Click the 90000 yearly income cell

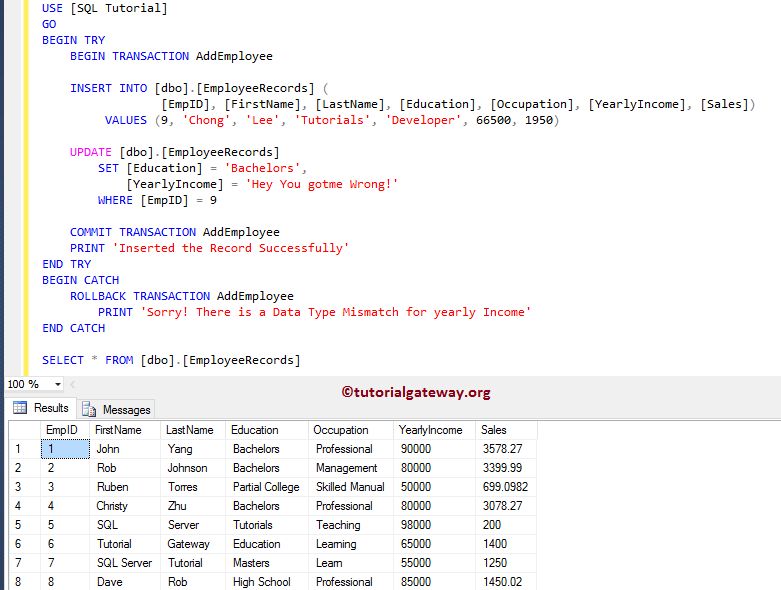(x=435, y=449)
